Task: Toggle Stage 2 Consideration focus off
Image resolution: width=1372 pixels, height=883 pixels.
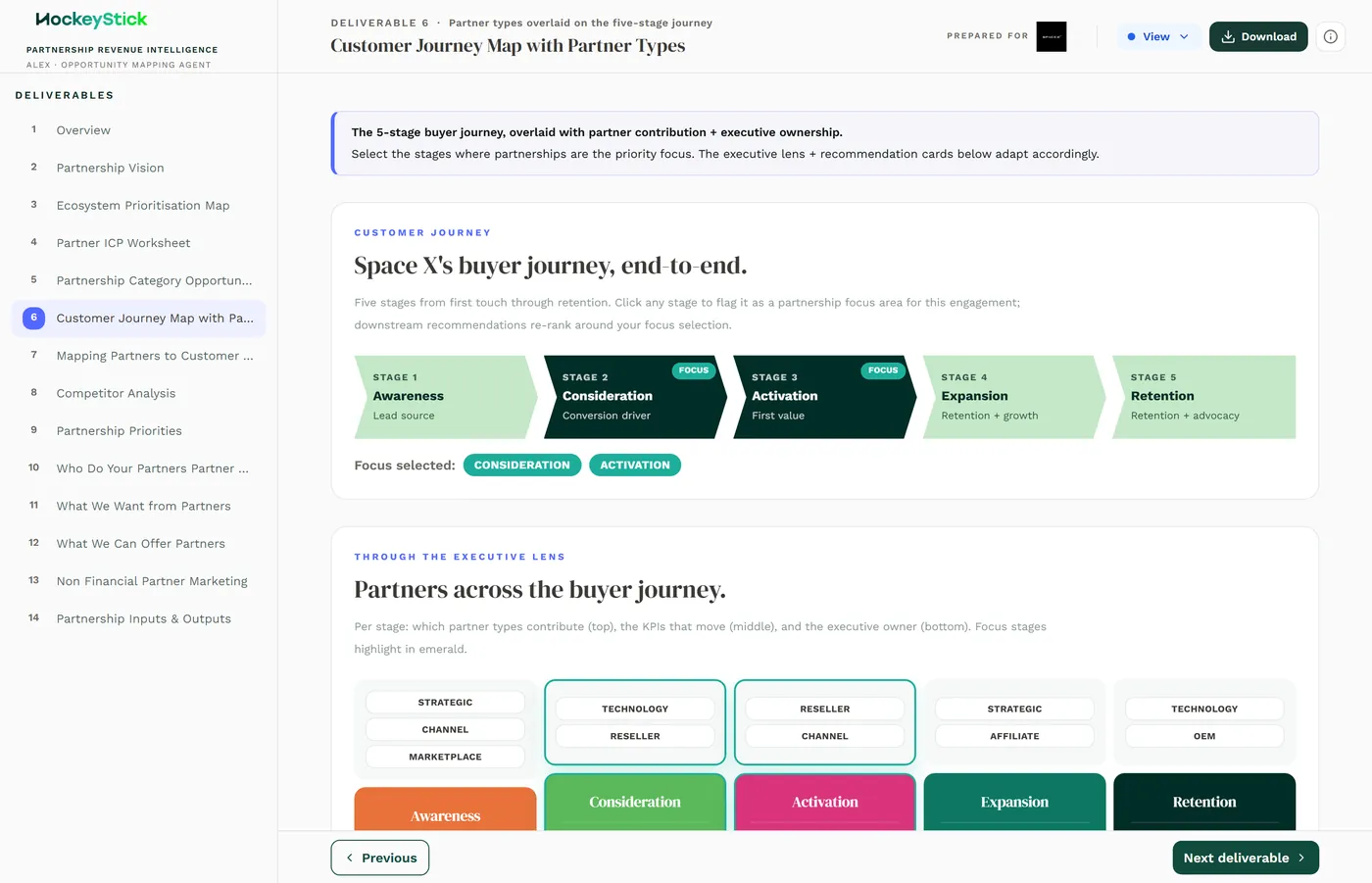Action: [635, 396]
